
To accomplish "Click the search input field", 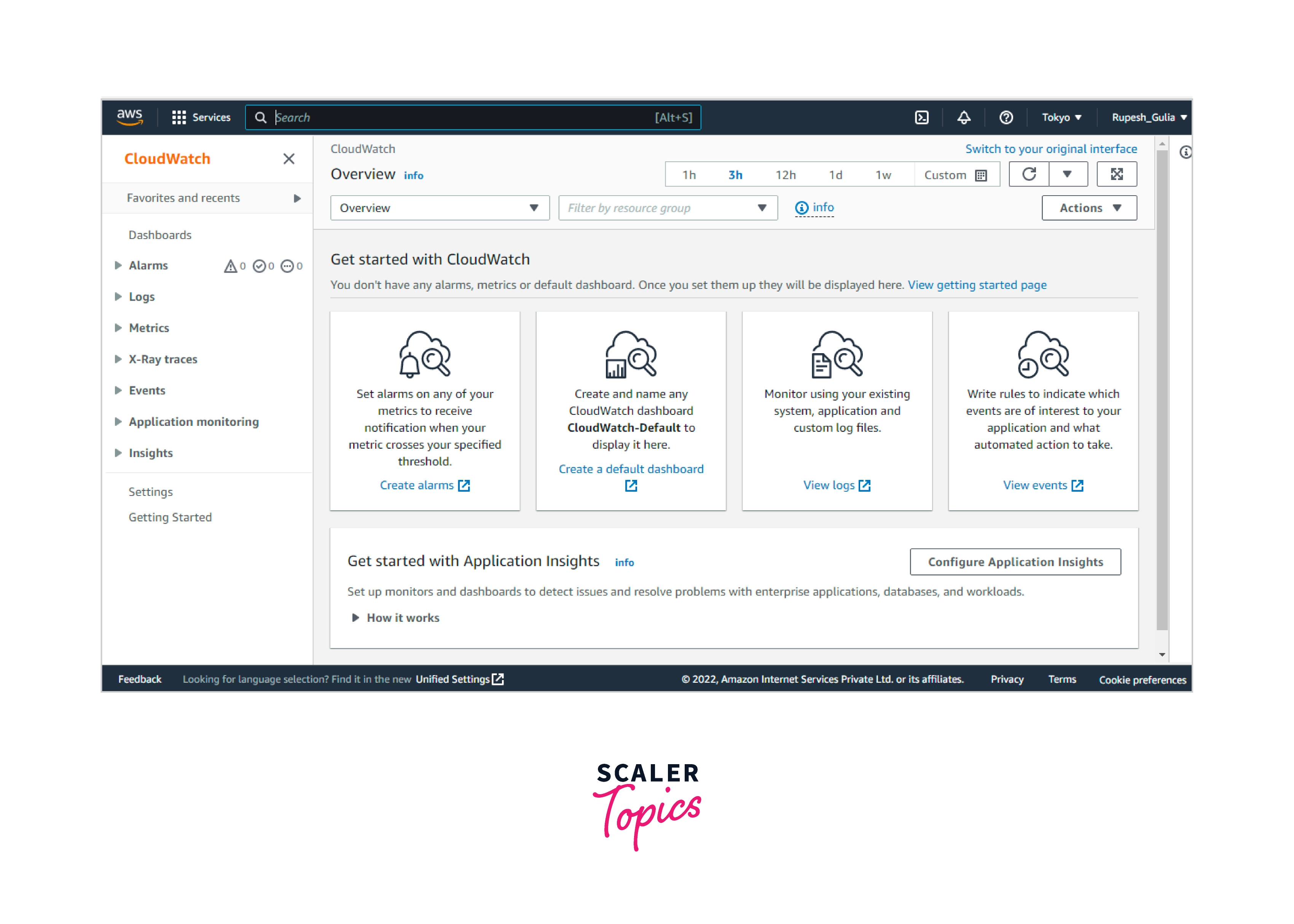I will point(455,117).
